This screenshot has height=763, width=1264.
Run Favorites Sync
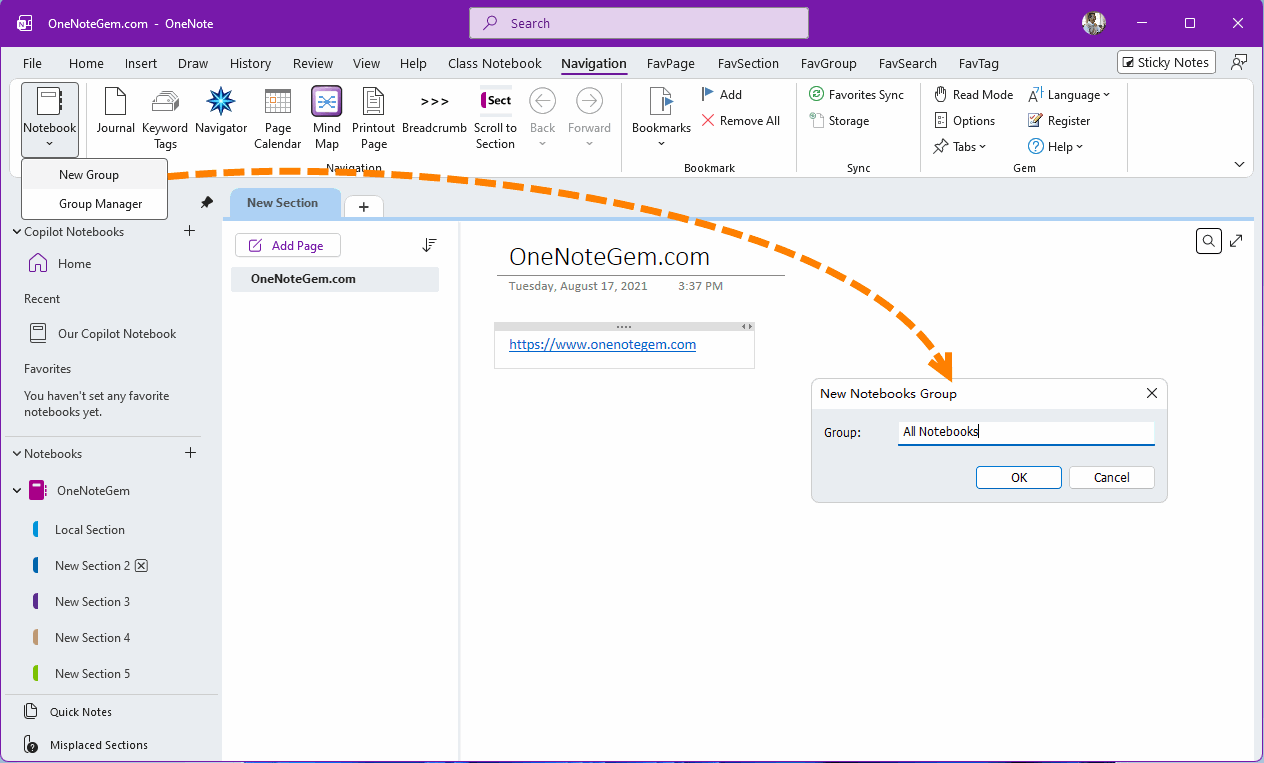856,94
